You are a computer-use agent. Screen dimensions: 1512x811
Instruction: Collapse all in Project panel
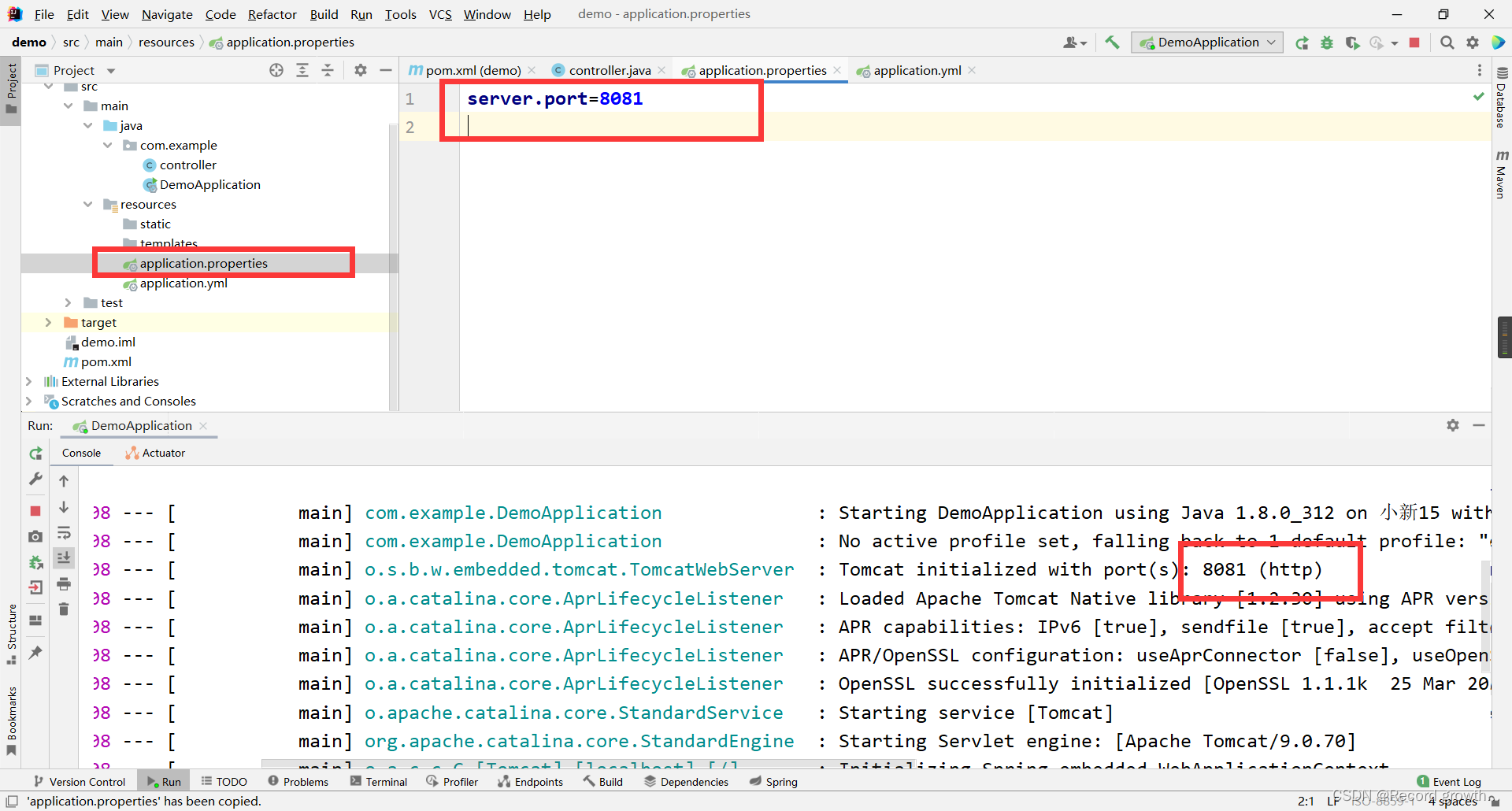pos(328,70)
